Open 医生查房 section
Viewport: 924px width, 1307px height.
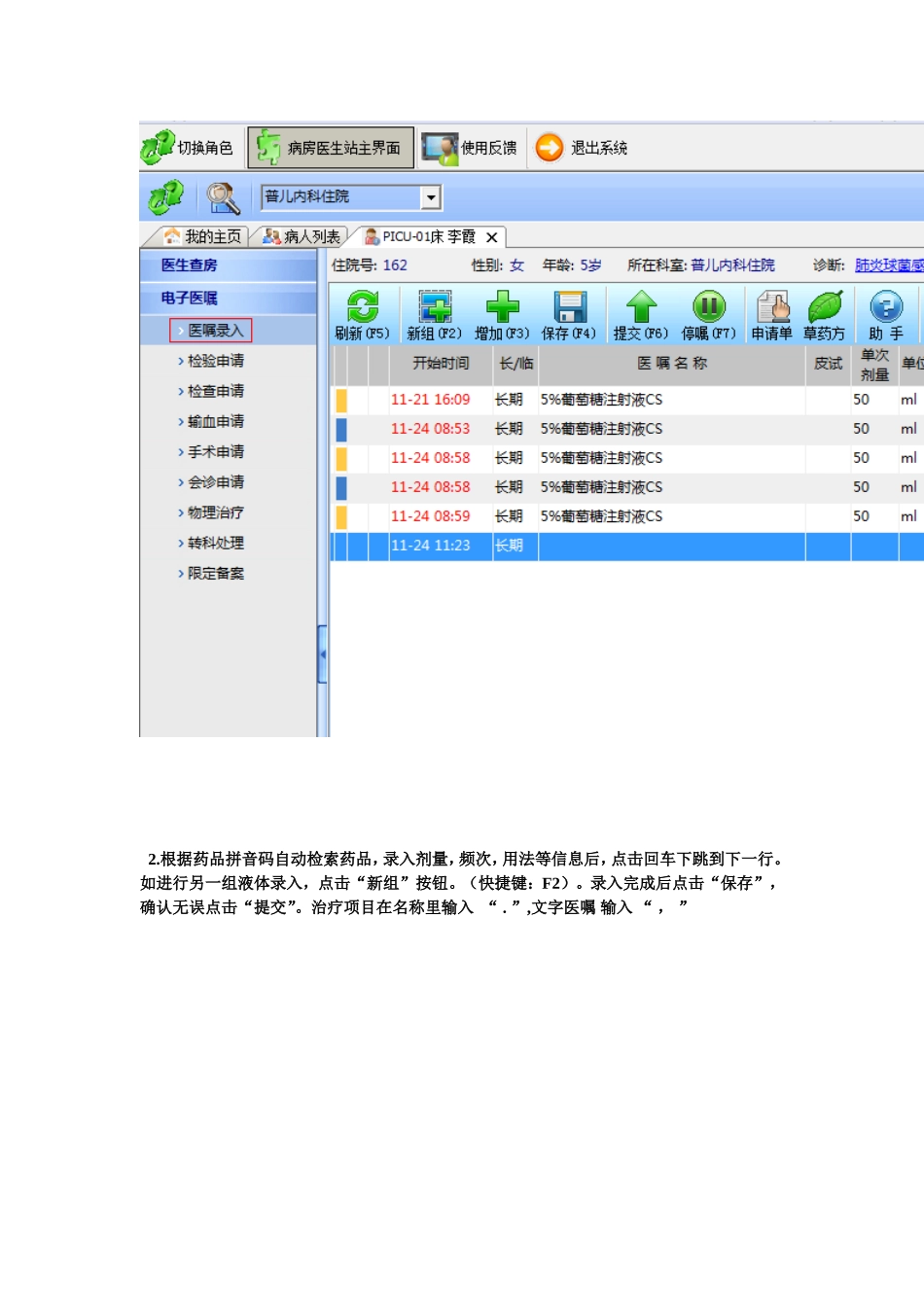click(x=229, y=265)
